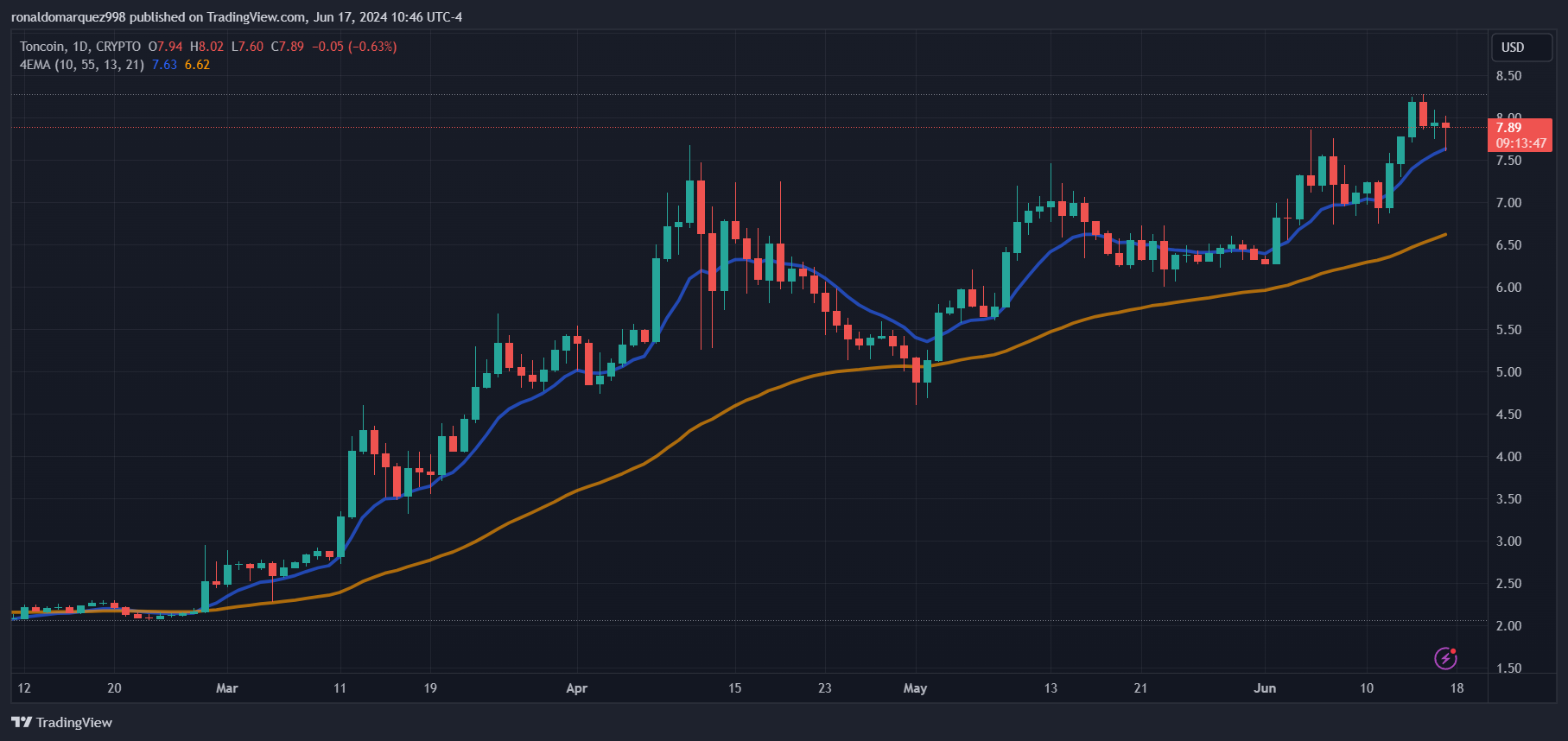The height and width of the screenshot is (741, 1568).
Task: Click the 3.00 price axis label
Action: pos(1508,541)
